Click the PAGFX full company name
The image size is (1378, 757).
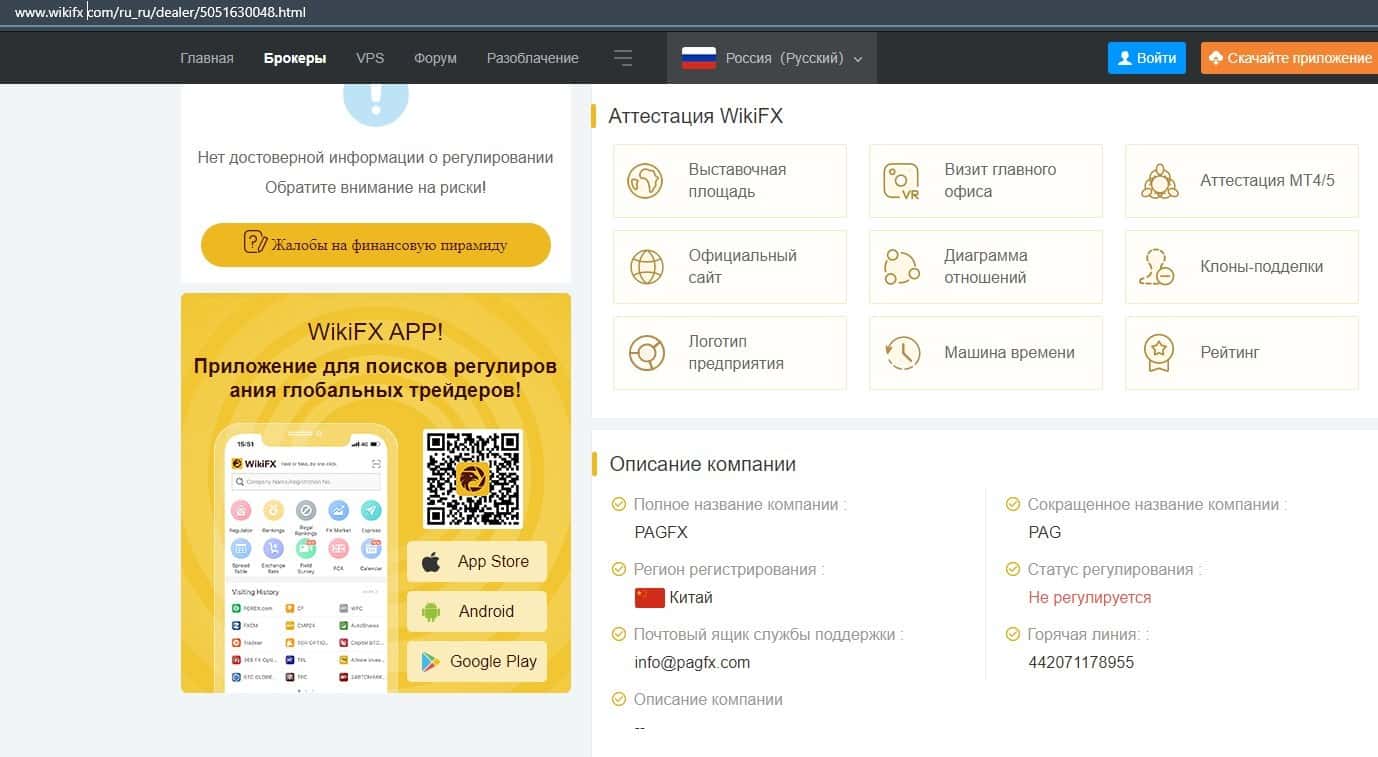pyautogui.click(x=661, y=533)
